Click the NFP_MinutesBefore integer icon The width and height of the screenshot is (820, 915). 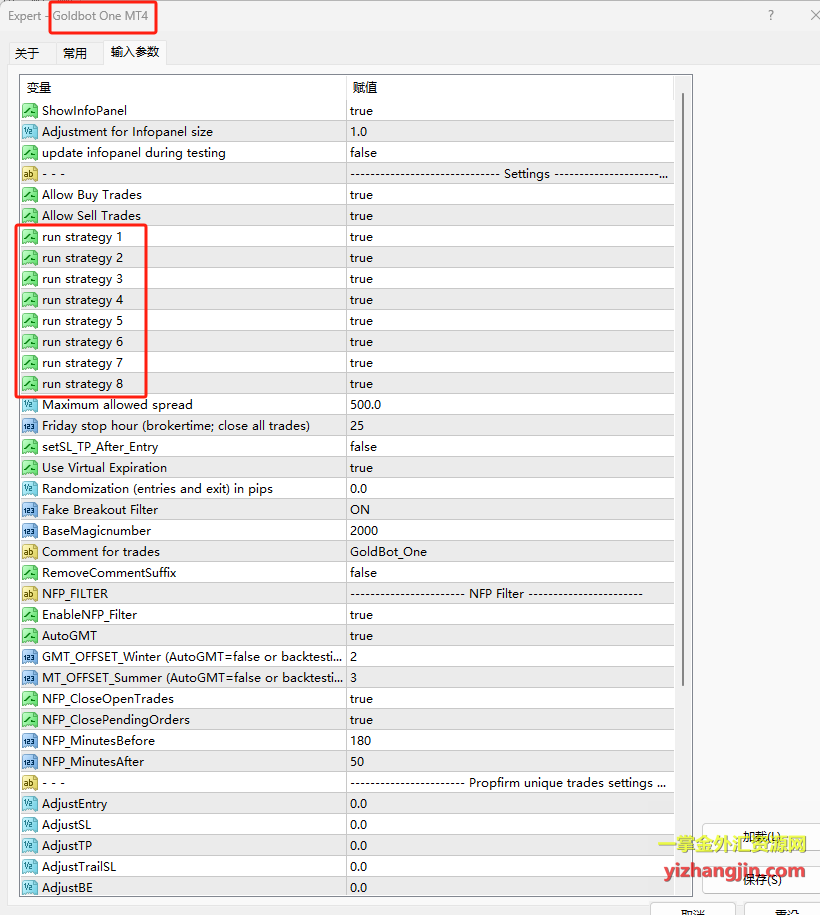click(x=30, y=741)
